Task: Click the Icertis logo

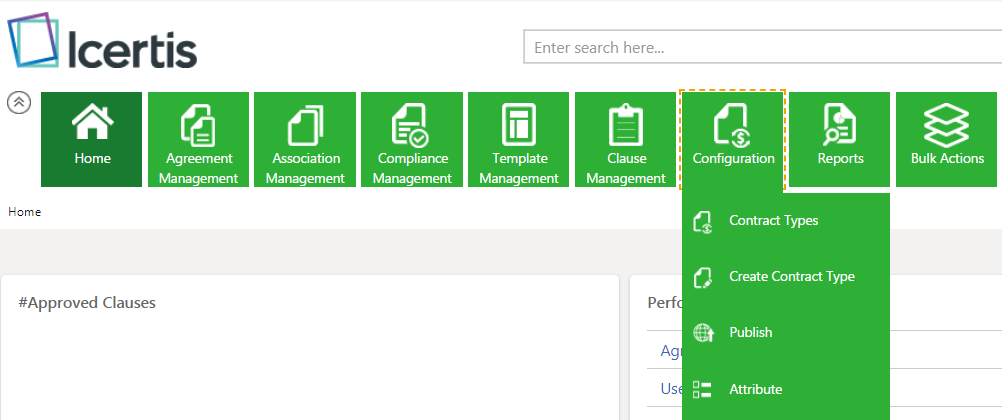Action: (x=103, y=46)
